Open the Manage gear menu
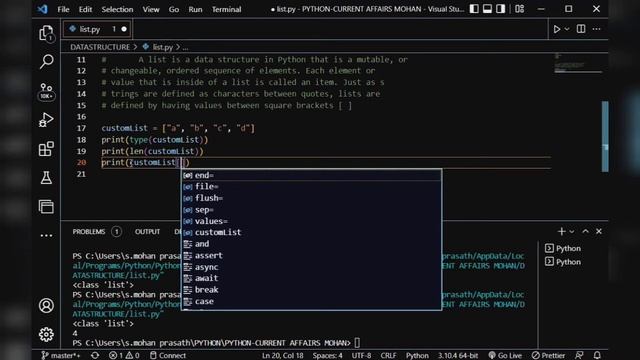Viewport: 640px width, 360px height. [46, 334]
